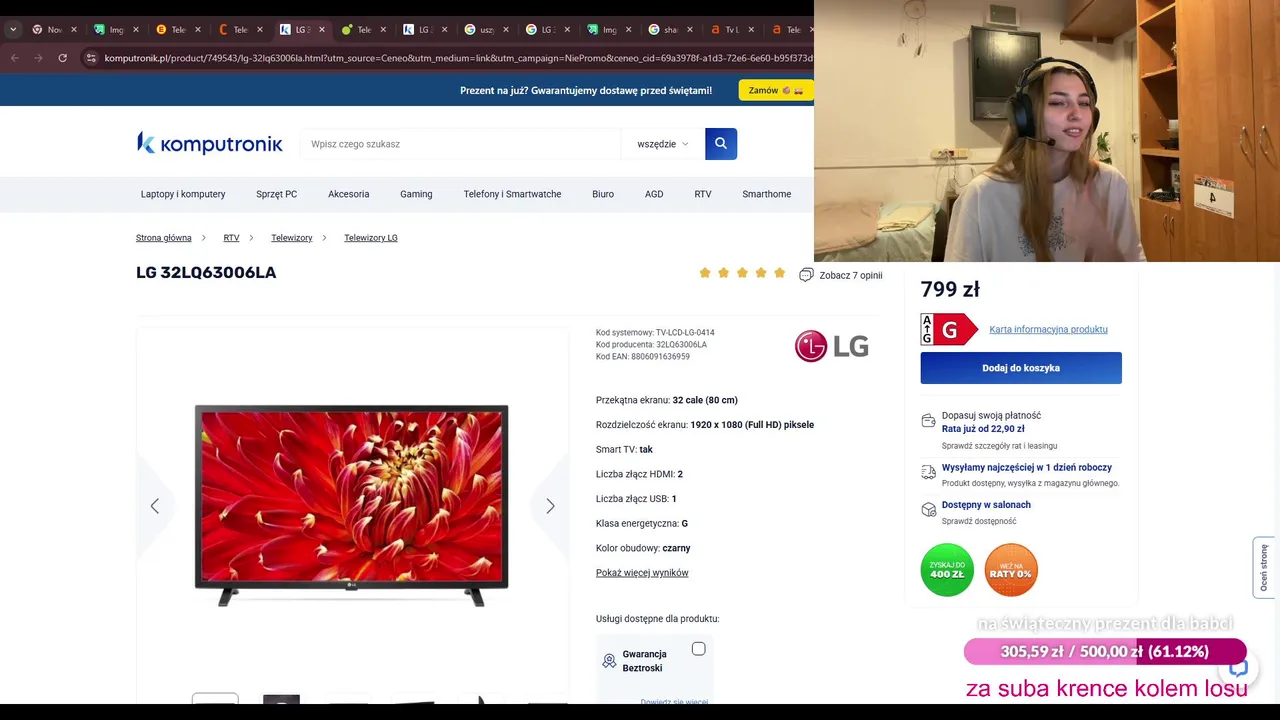Viewport: 1280px width, 720px height.
Task: Click the delivery truck shipping icon
Action: tap(929, 472)
